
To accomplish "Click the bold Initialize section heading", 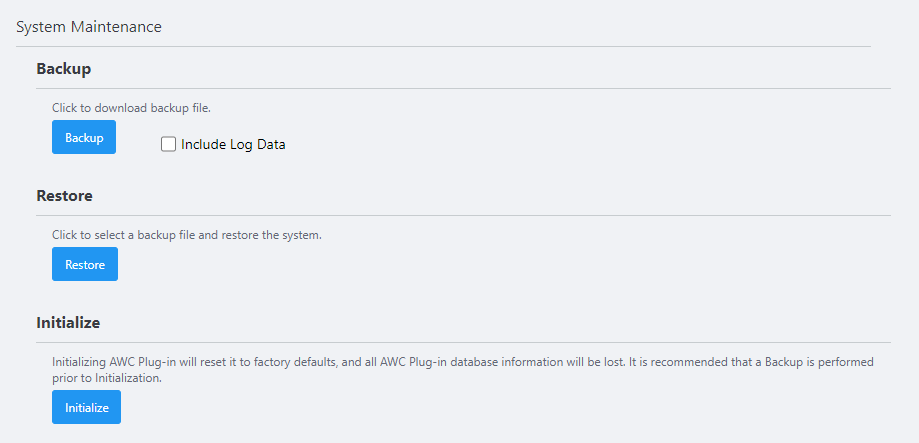I will (68, 322).
